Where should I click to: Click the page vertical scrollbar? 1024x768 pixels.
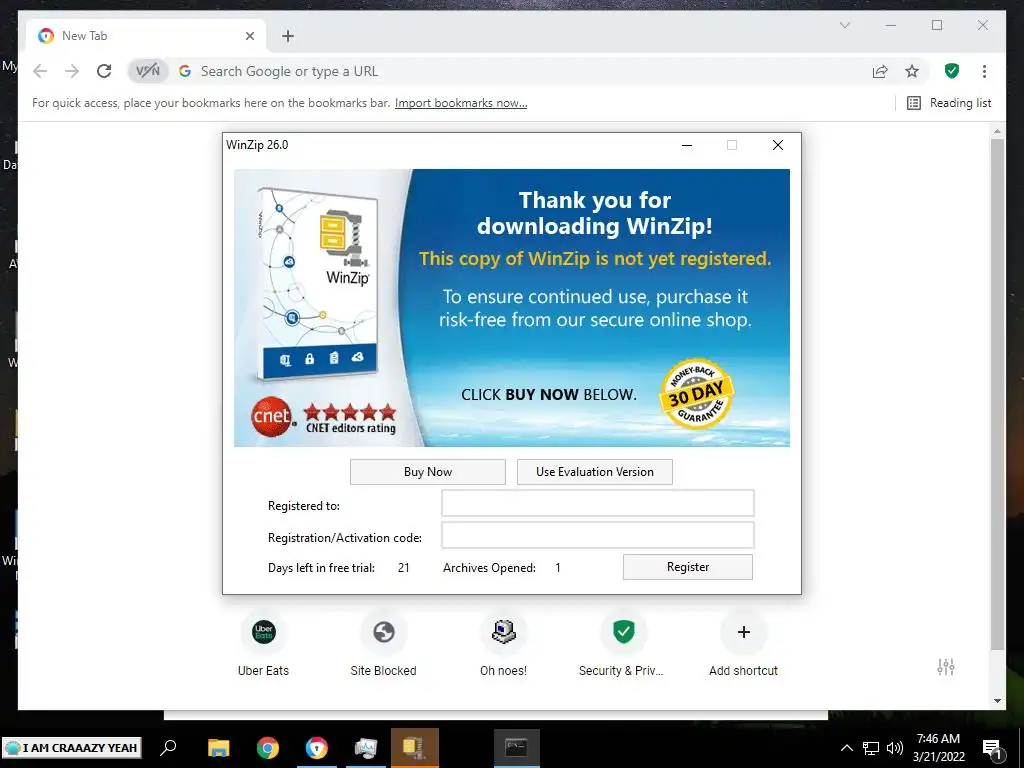997,394
